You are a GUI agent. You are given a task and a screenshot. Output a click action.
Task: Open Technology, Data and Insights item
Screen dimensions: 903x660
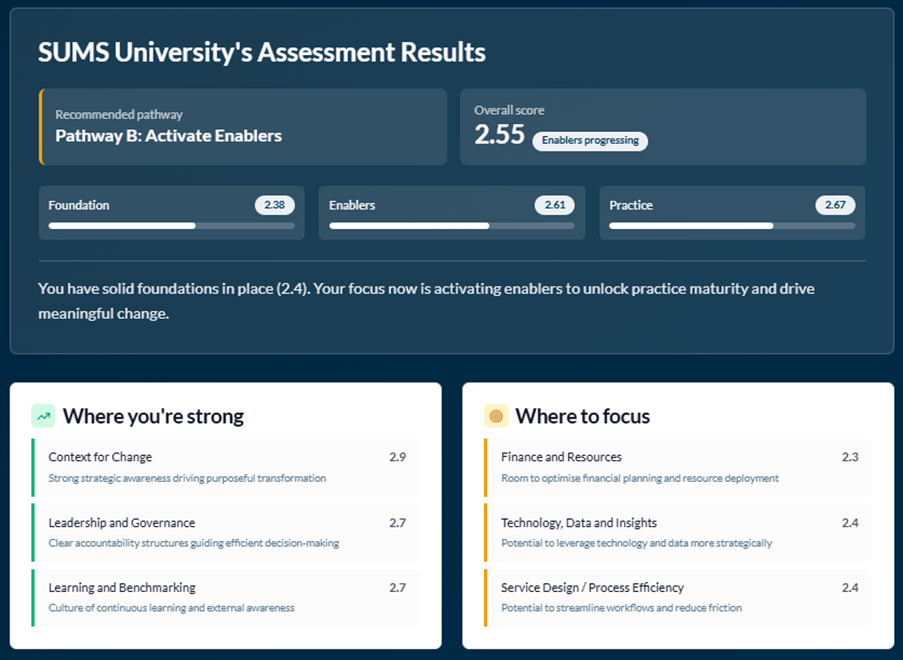coord(678,533)
